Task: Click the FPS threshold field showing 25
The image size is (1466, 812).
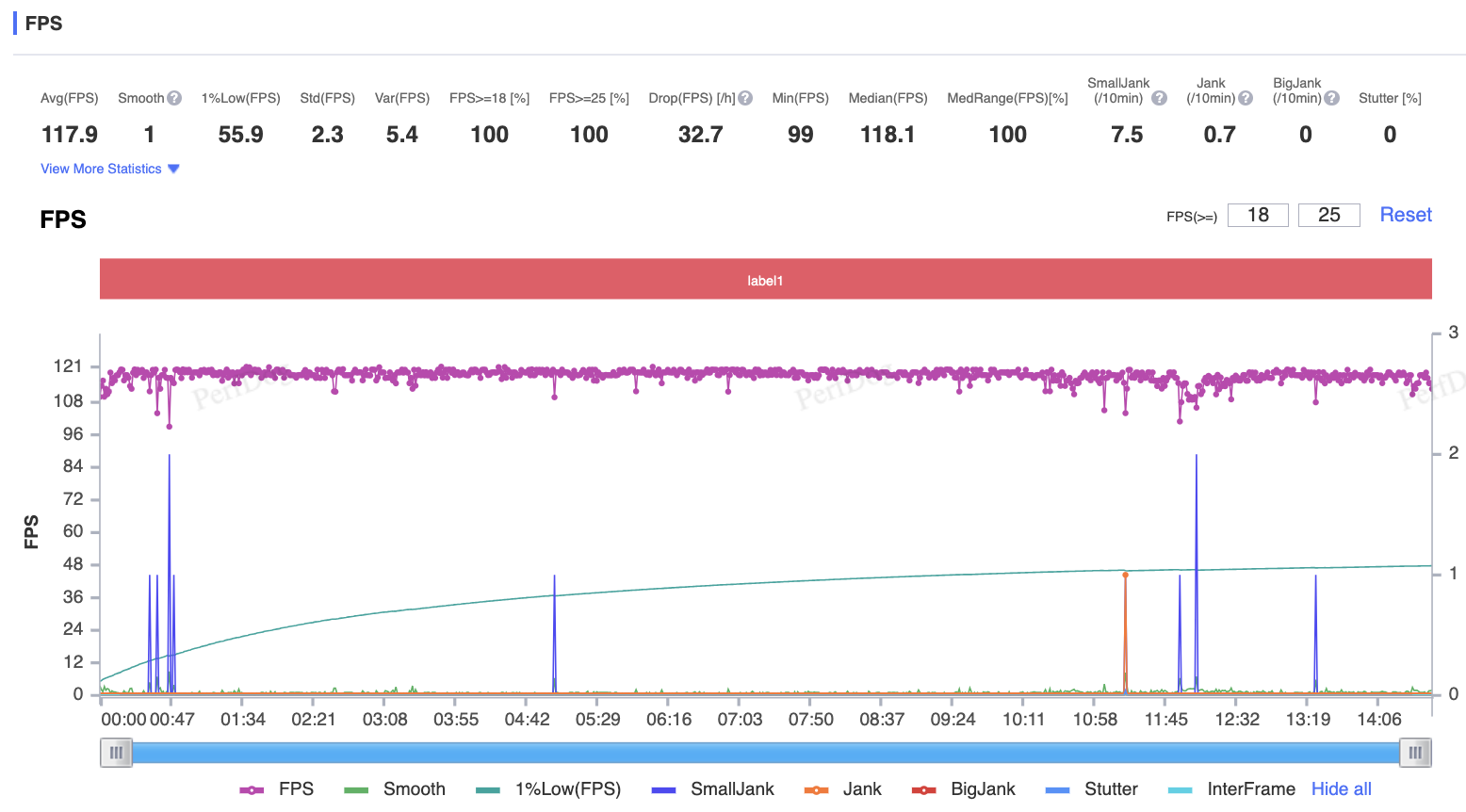Action: [x=1328, y=215]
